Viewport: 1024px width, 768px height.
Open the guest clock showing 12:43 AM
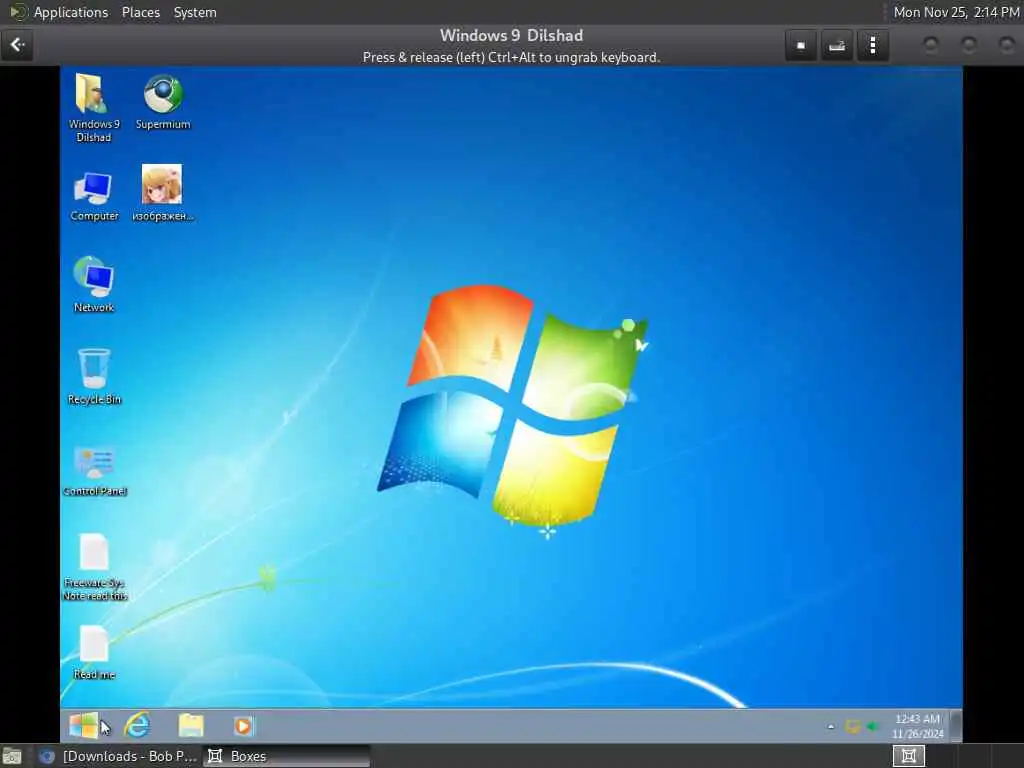point(918,726)
